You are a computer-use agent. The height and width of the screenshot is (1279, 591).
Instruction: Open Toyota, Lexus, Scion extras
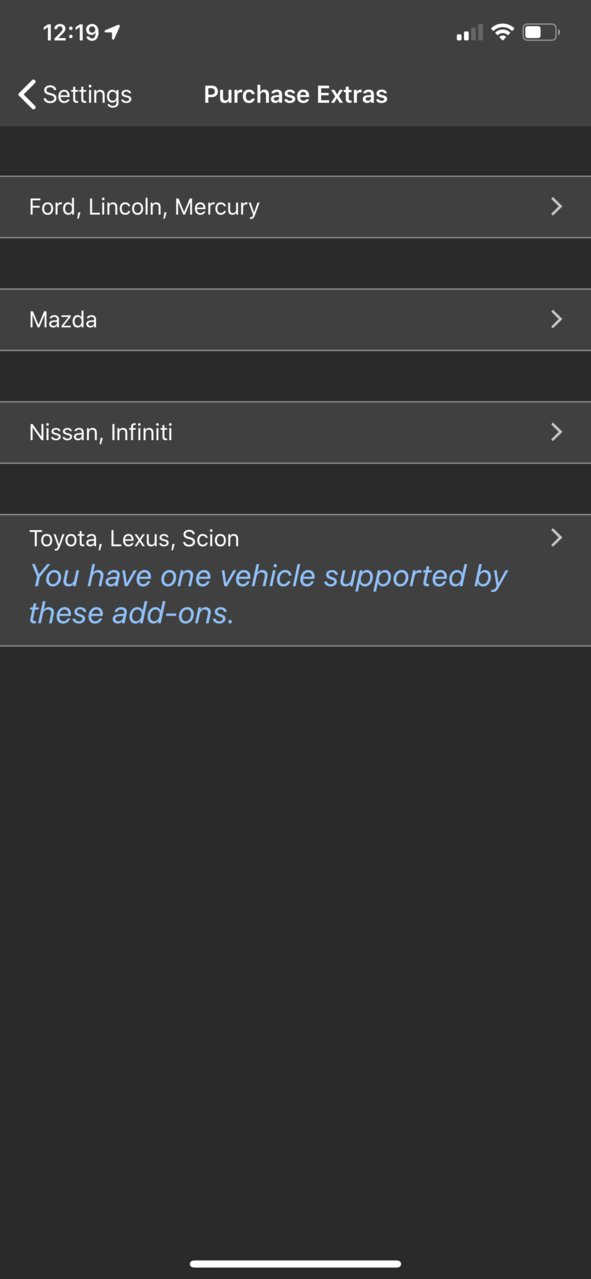(x=295, y=580)
